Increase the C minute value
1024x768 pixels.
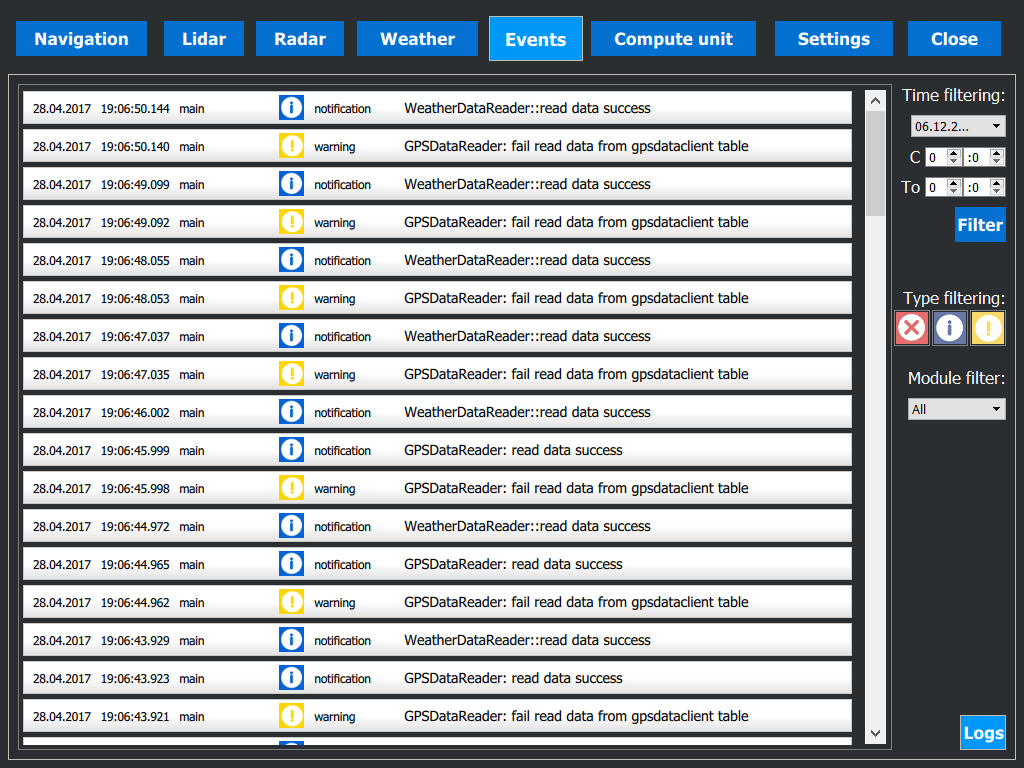[997, 153]
